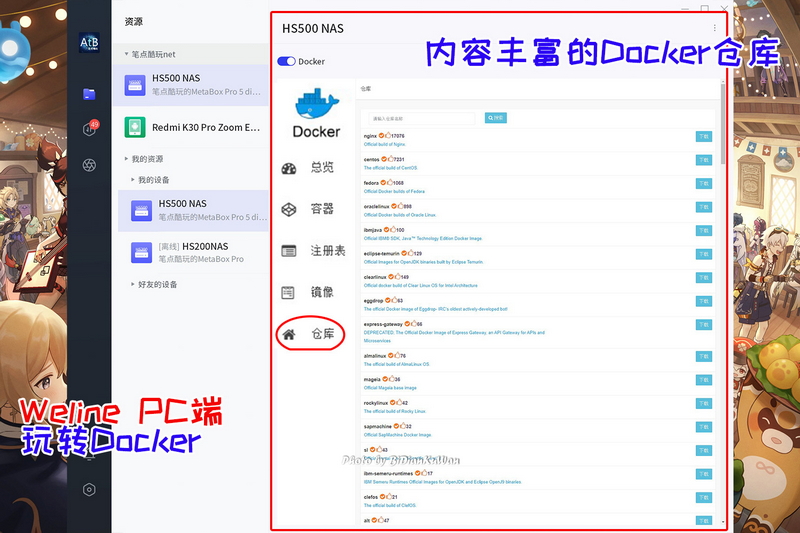Download the sapmachine image
This screenshot has height=533, width=800.
[704, 427]
